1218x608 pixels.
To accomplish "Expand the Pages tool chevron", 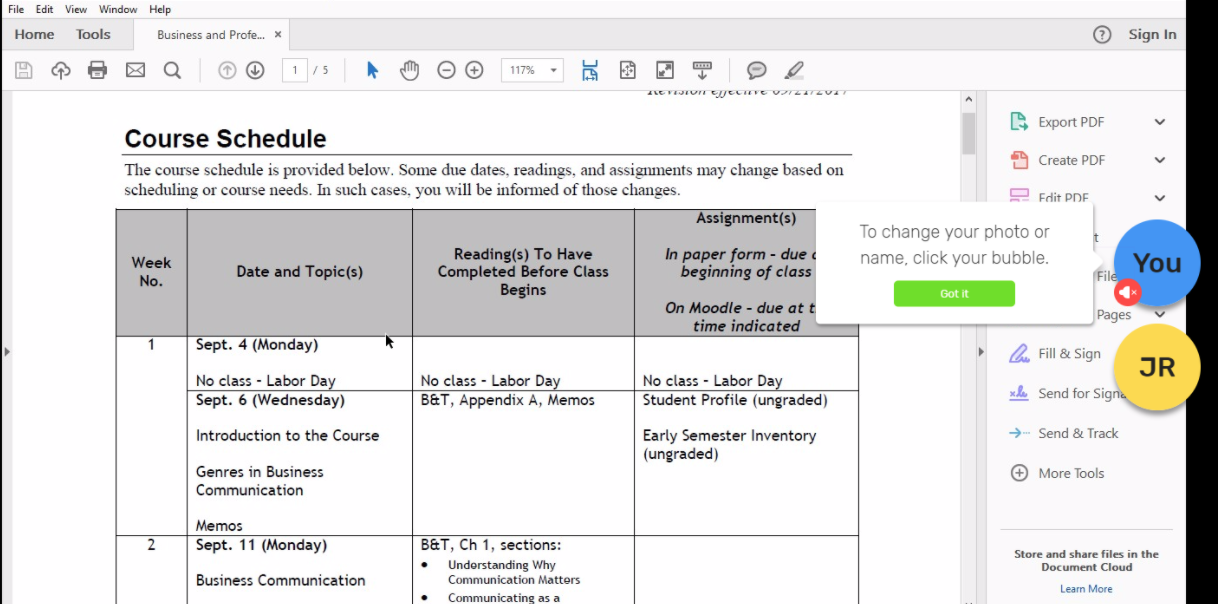I will point(1160,314).
